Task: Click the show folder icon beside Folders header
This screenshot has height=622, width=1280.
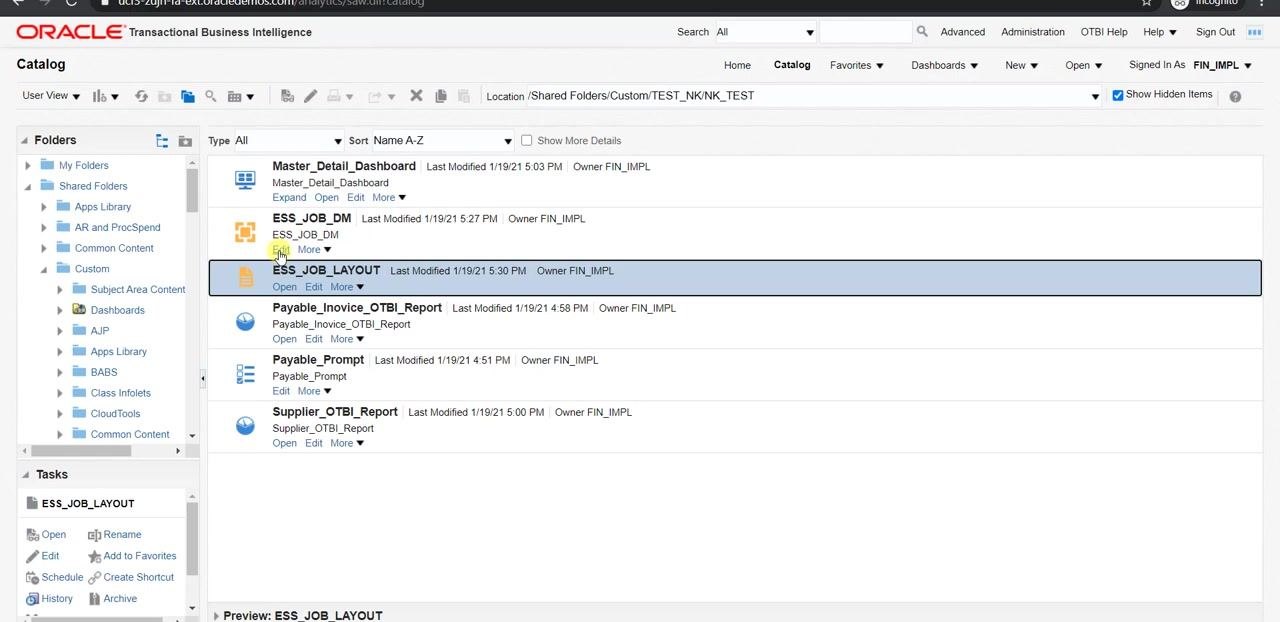Action: coord(185,141)
